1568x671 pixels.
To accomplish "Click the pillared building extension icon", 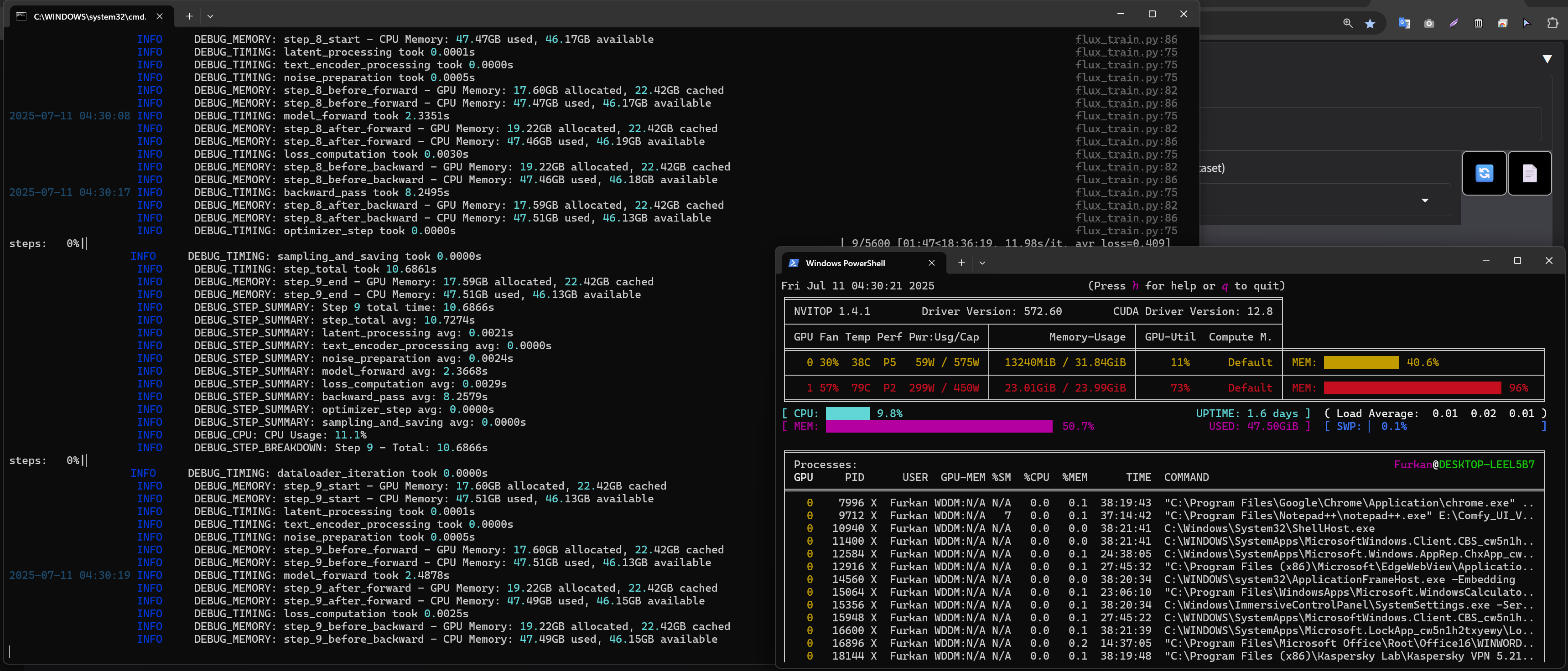I will 1478,23.
